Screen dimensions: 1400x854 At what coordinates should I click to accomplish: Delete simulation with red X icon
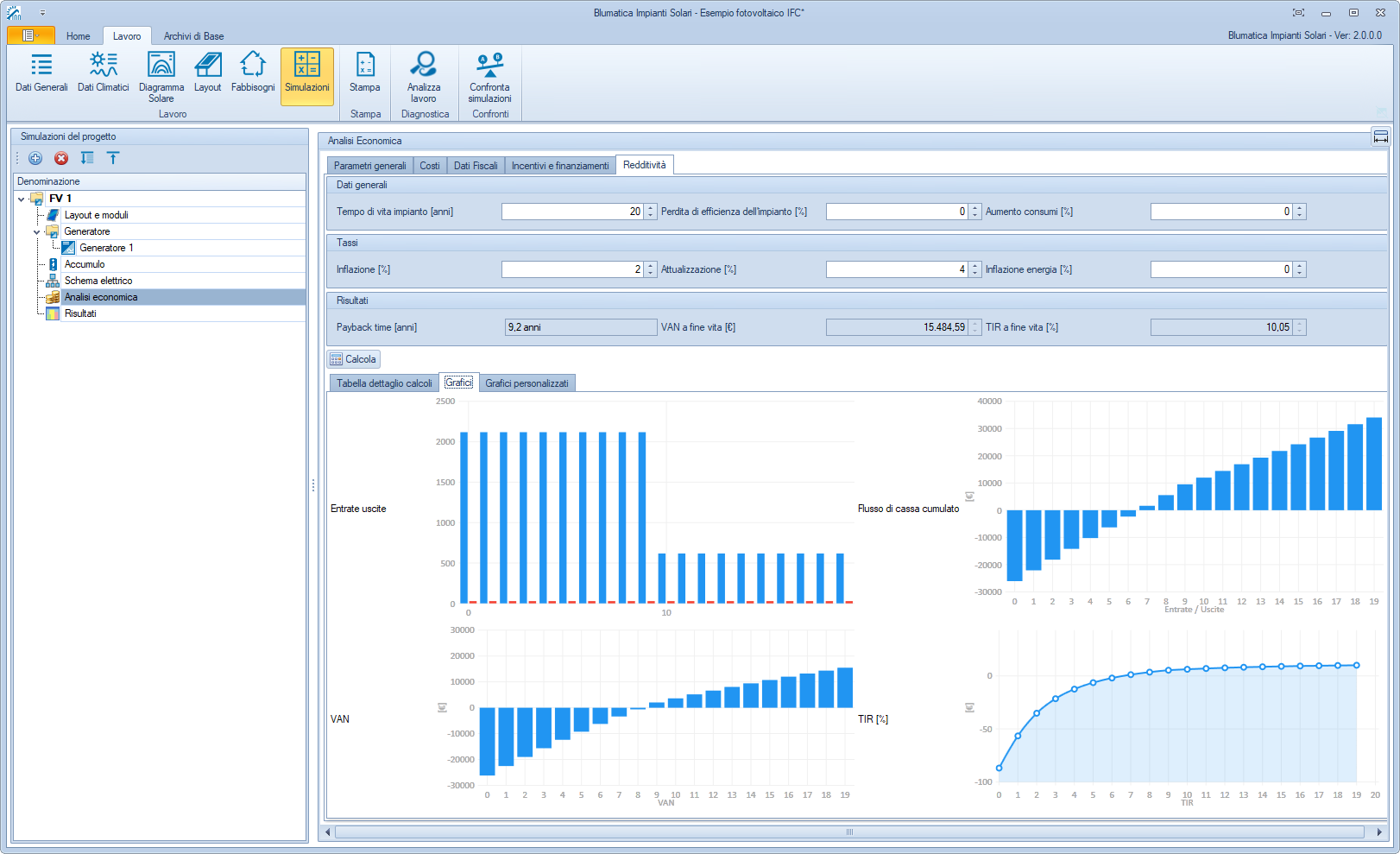pos(61,158)
